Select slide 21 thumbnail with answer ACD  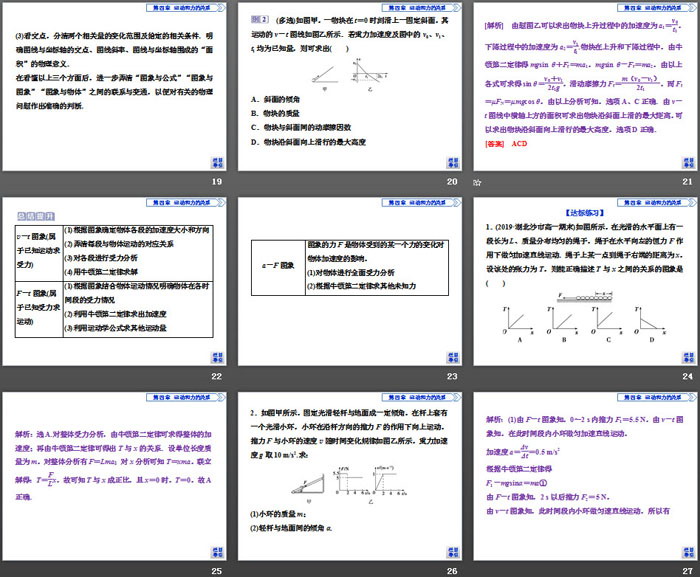tap(585, 87)
